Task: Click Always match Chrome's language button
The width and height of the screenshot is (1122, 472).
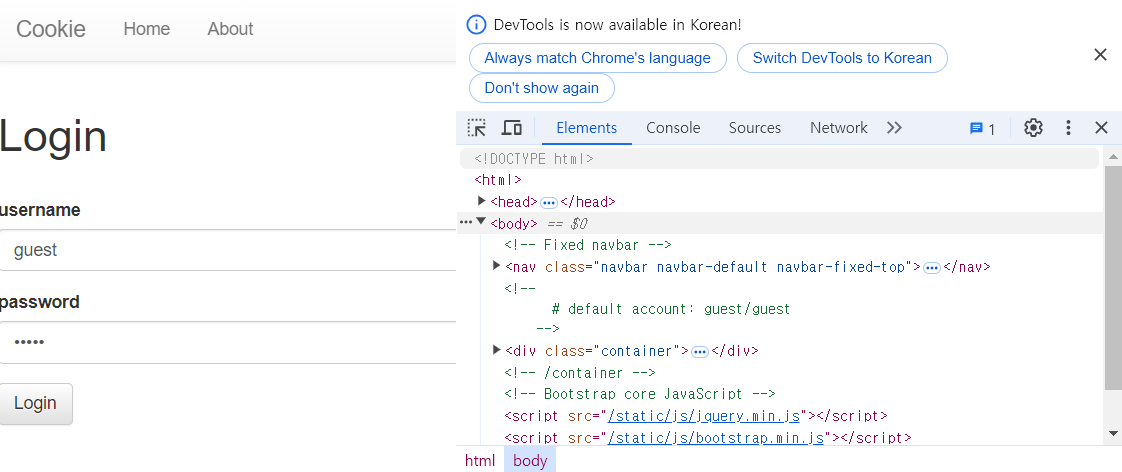Action: tap(597, 58)
